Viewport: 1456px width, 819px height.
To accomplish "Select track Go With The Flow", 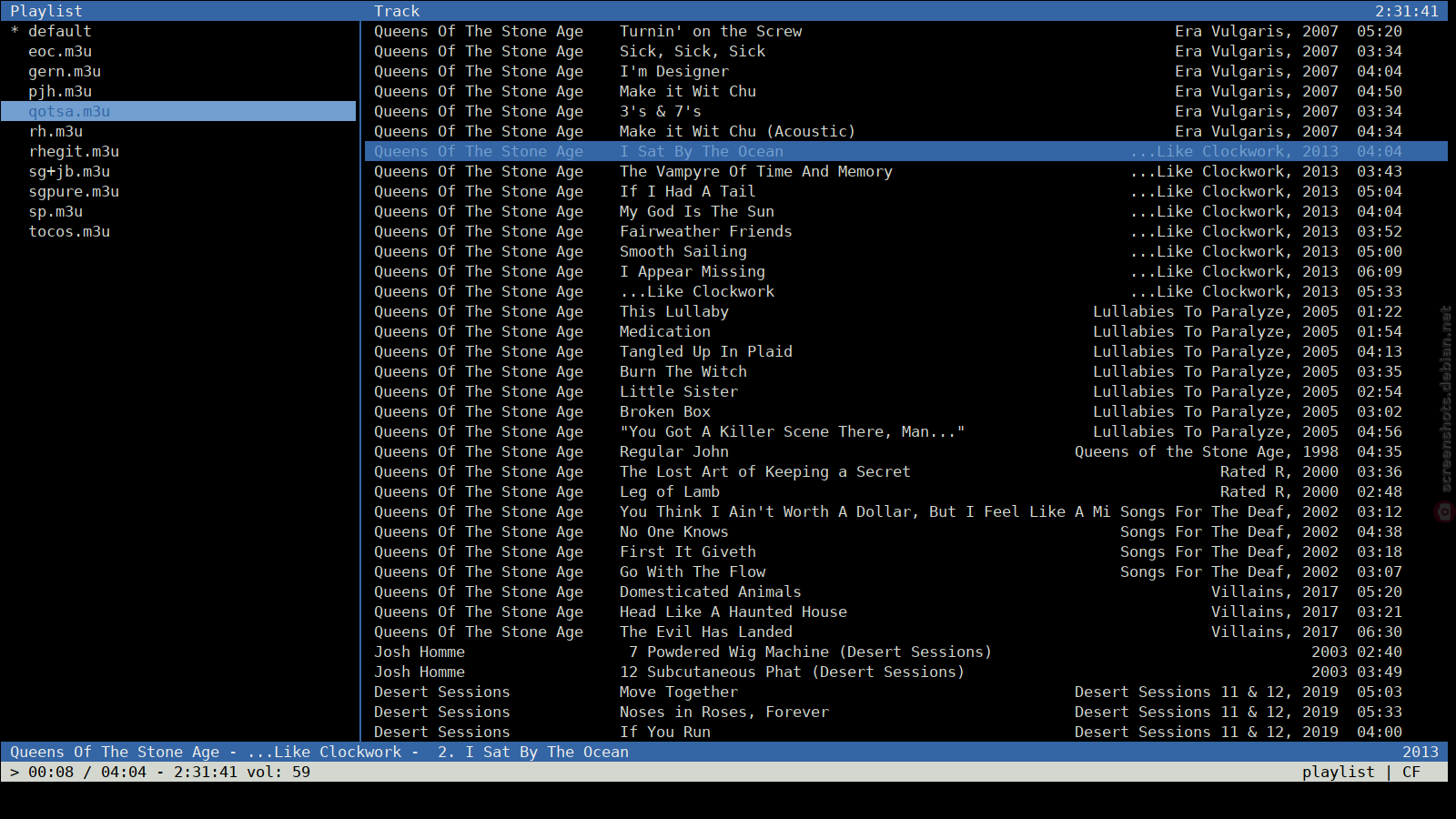I will click(906, 571).
